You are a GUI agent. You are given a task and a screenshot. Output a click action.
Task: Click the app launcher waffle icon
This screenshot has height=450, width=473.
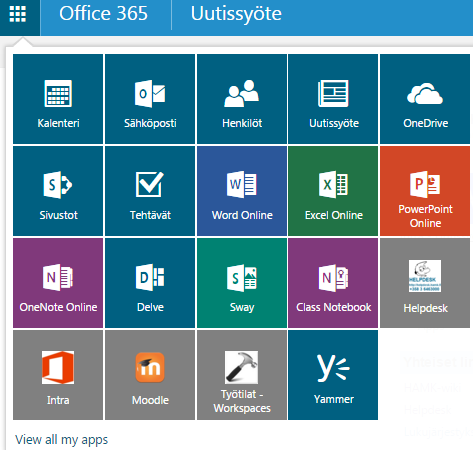(18, 14)
